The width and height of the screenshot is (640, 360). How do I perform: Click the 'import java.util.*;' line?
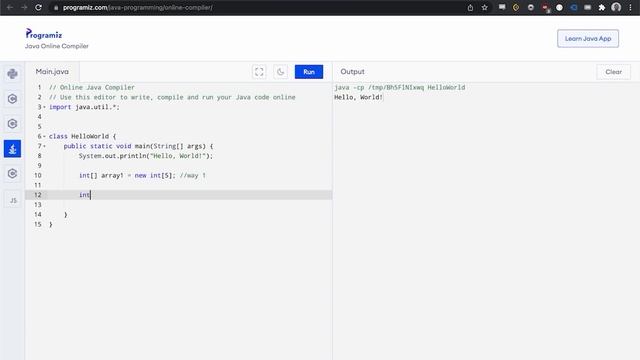(84, 107)
